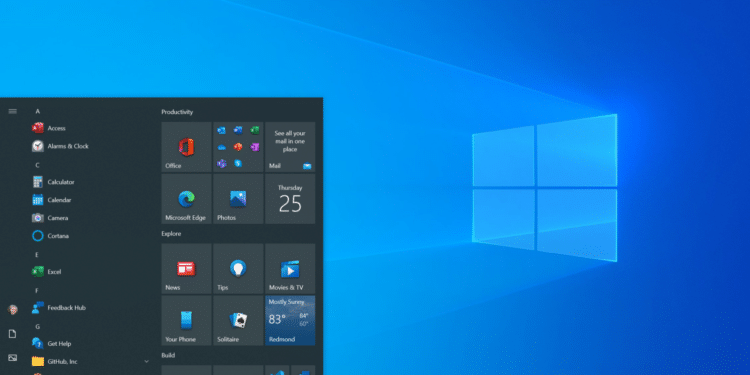The width and height of the screenshot is (750, 375).
Task: Click OneNote icon in Office folder tile
Action: (255, 147)
